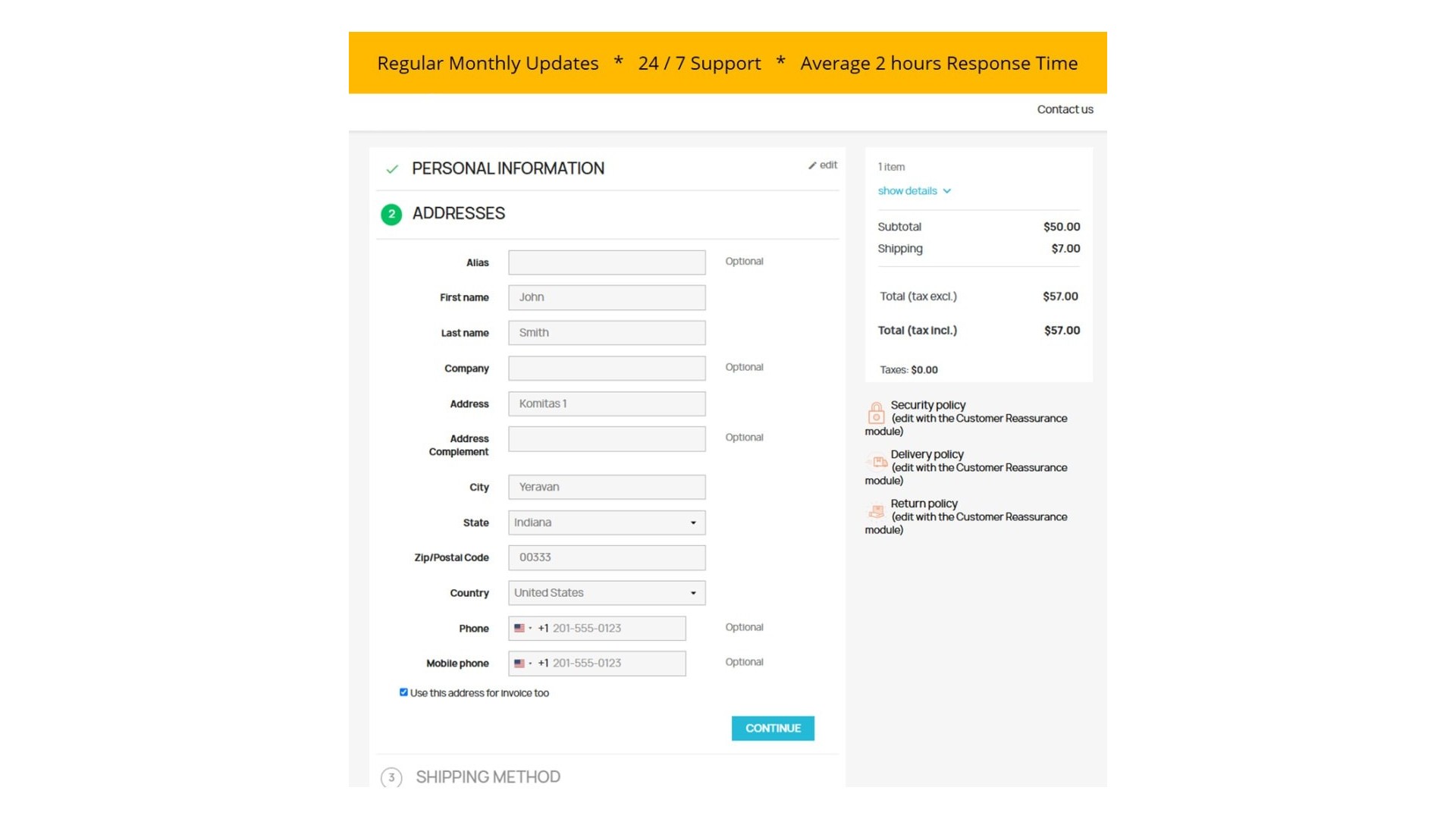The width and height of the screenshot is (1456, 819).
Task: Open the Mobile phone country flag selector
Action: 522,664
